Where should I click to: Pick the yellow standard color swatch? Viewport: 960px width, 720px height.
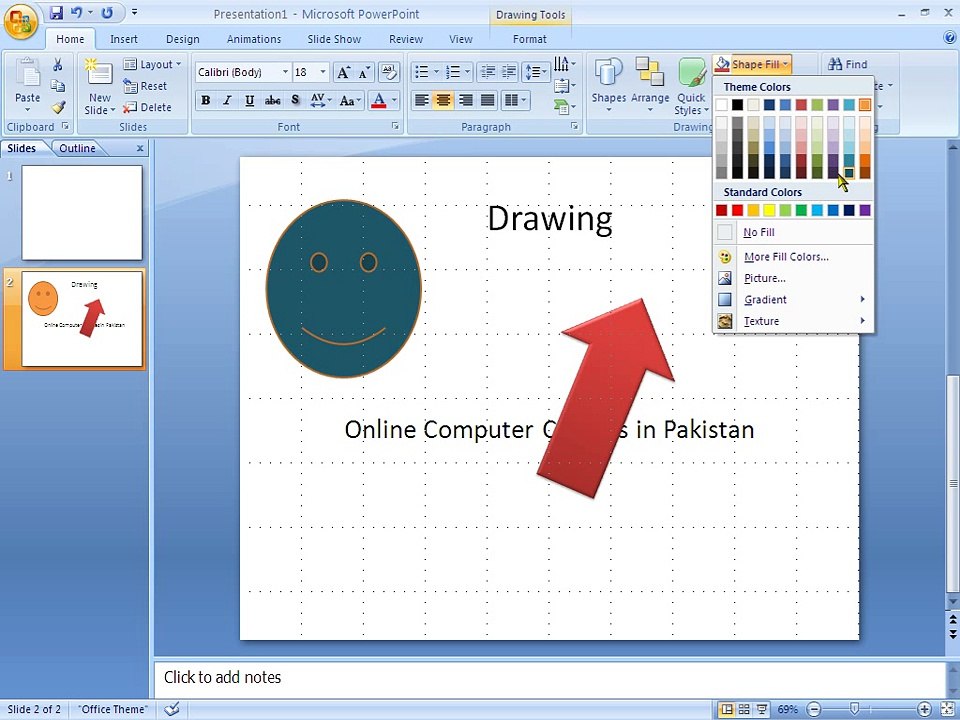[770, 211]
